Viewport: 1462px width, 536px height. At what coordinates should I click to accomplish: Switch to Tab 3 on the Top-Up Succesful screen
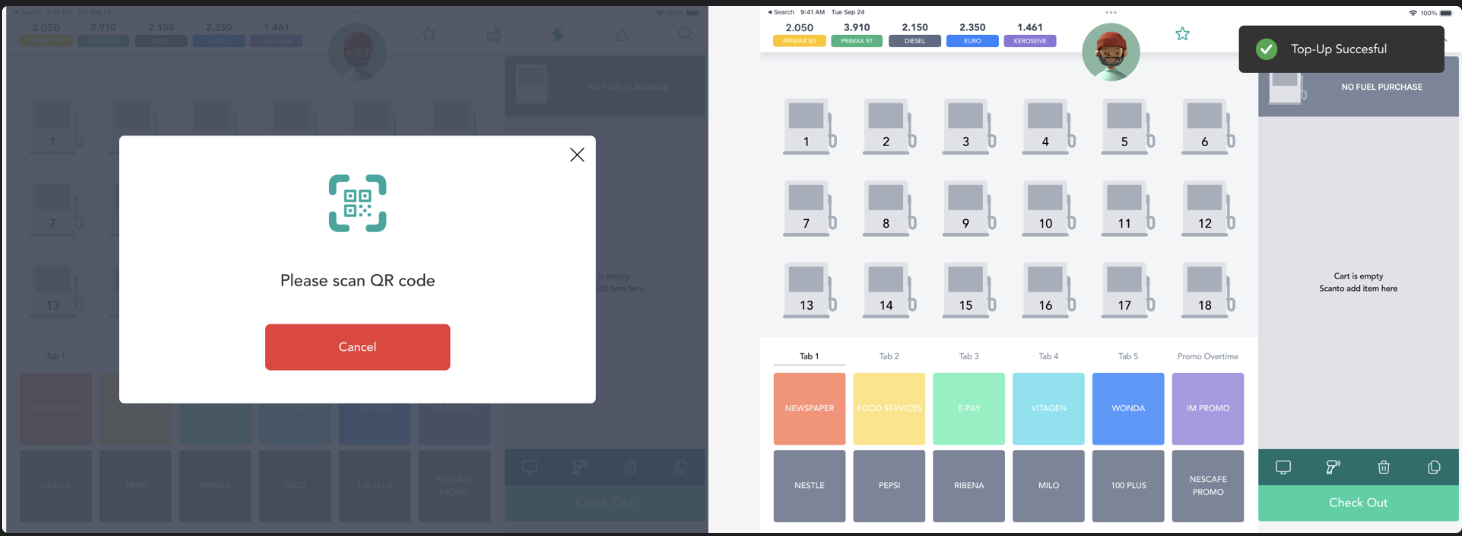(x=969, y=356)
